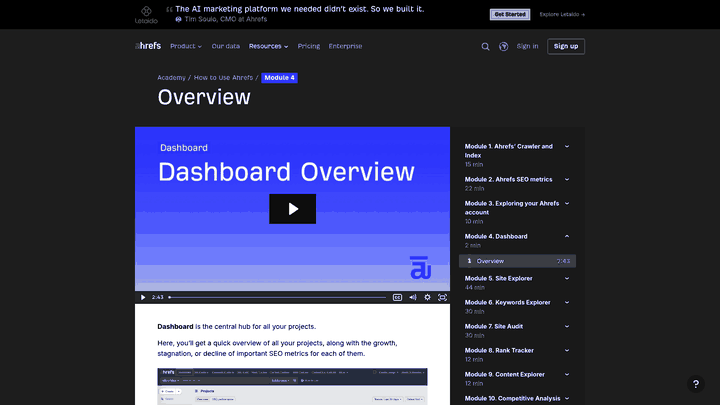Expand Module 9 Content Explorer chevron
This screenshot has height=405, width=720.
pyautogui.click(x=567, y=374)
